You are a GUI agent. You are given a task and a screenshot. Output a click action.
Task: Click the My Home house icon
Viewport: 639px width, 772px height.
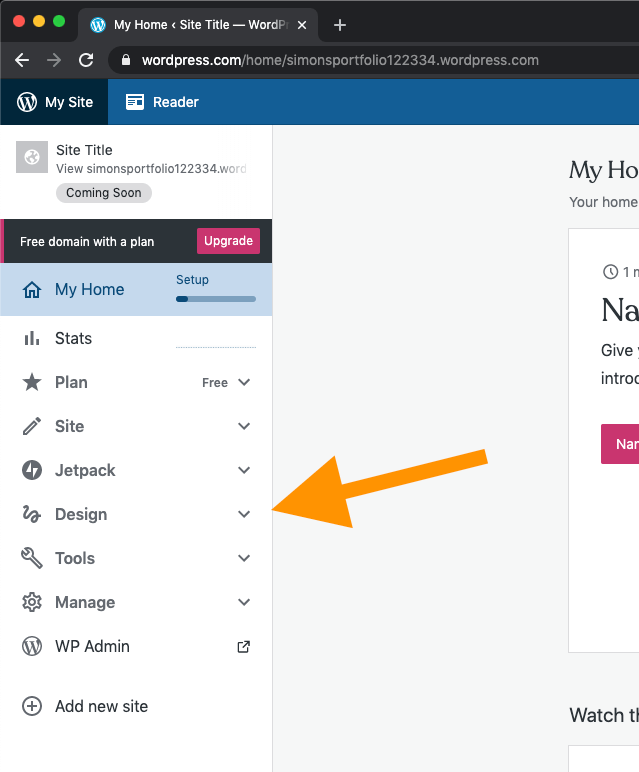click(32, 290)
